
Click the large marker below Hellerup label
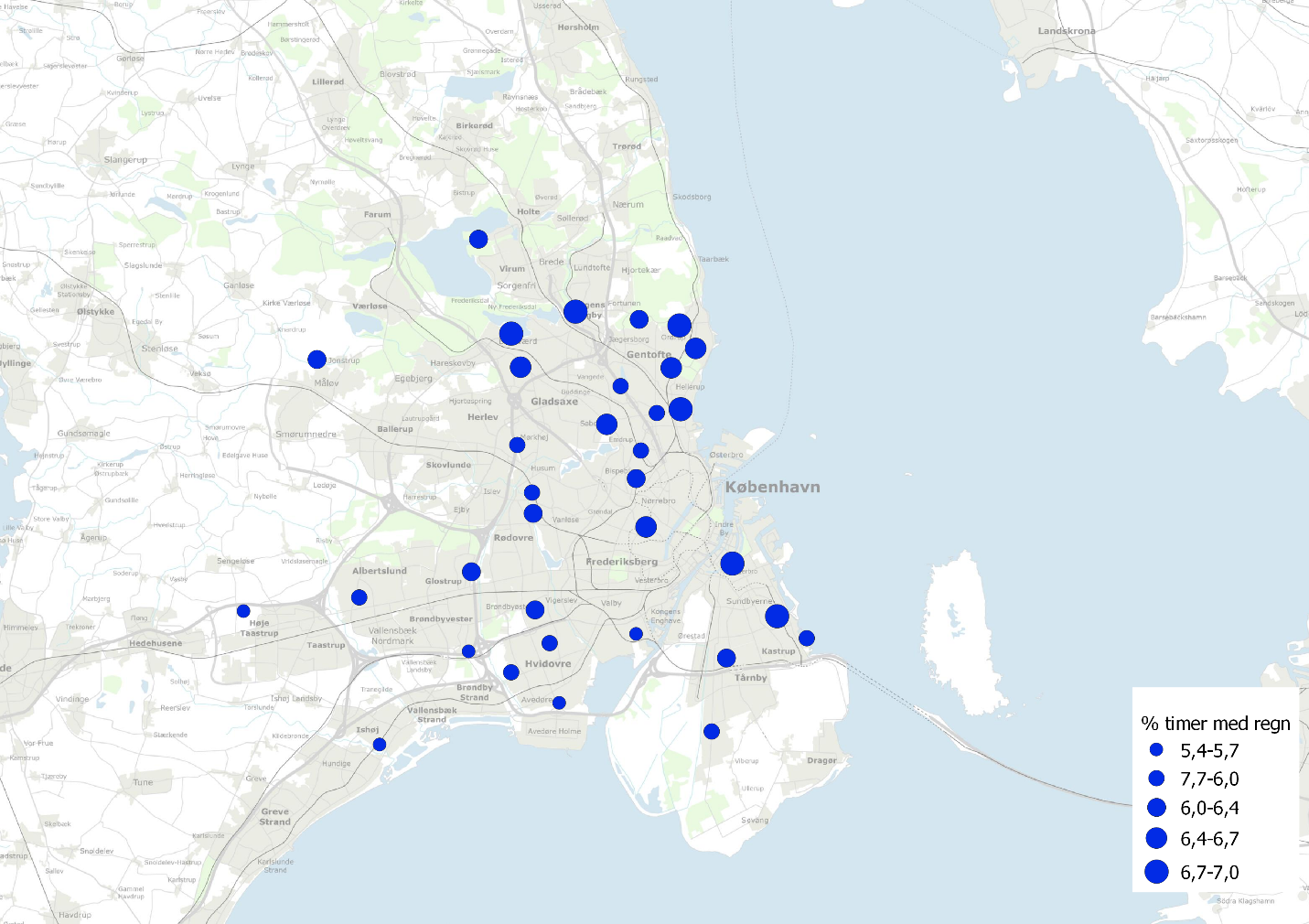(x=681, y=409)
